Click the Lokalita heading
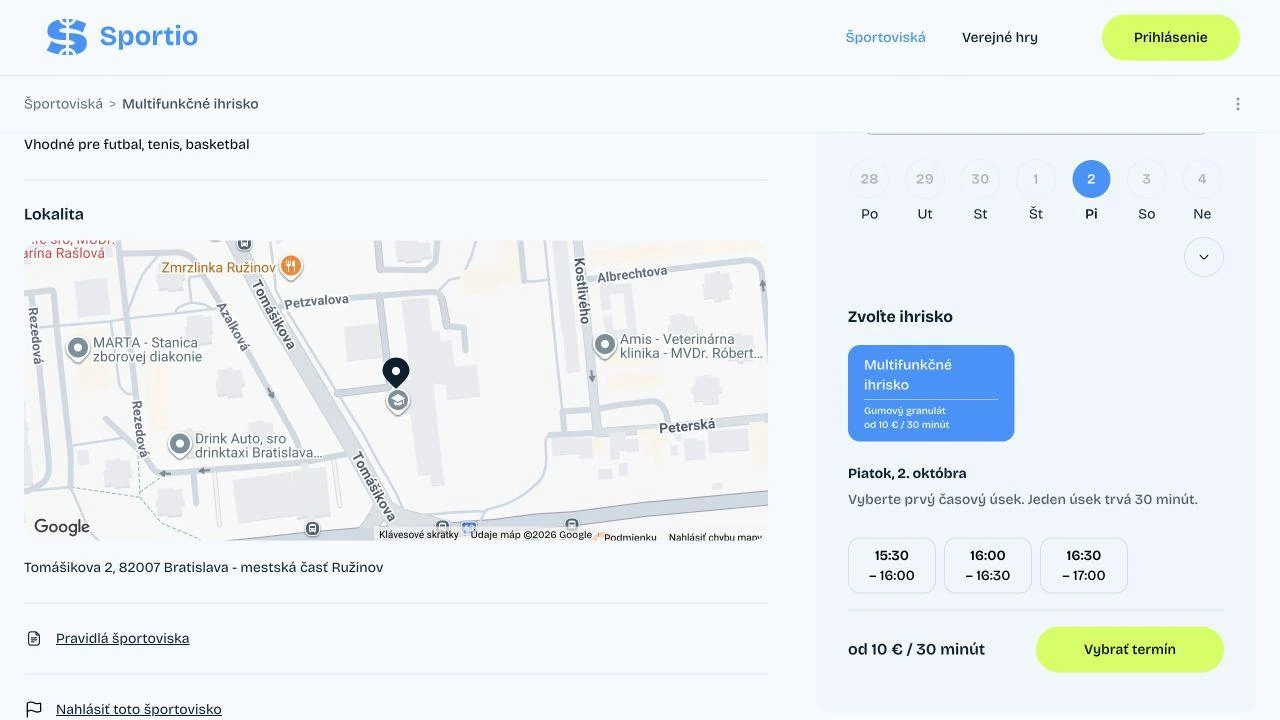This screenshot has width=1280, height=720. tap(54, 214)
